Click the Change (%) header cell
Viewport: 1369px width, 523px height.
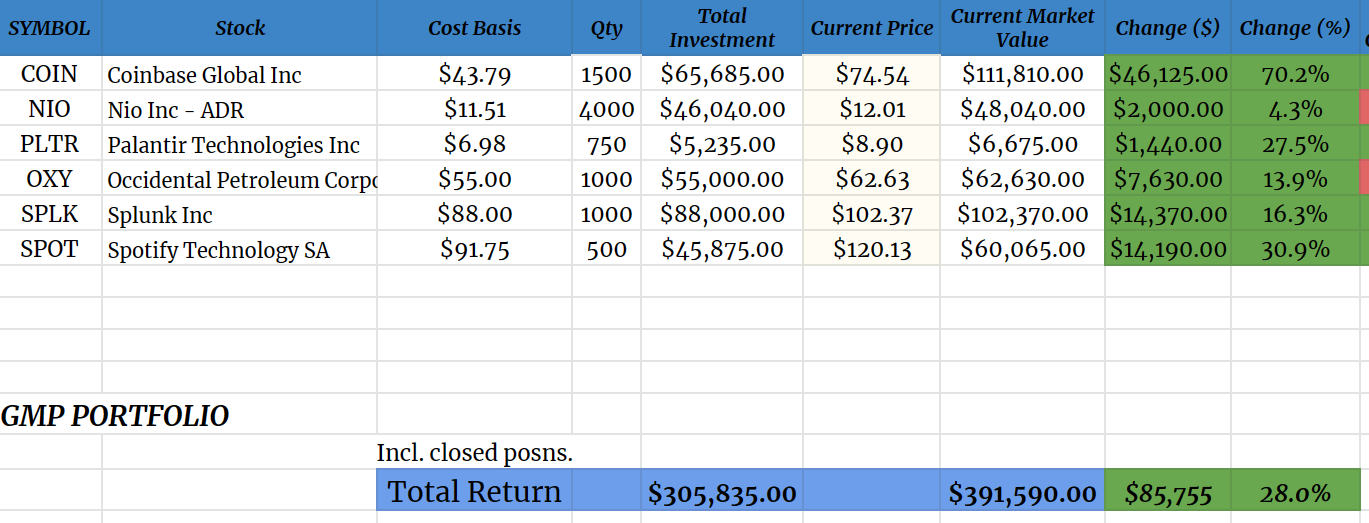1294,28
